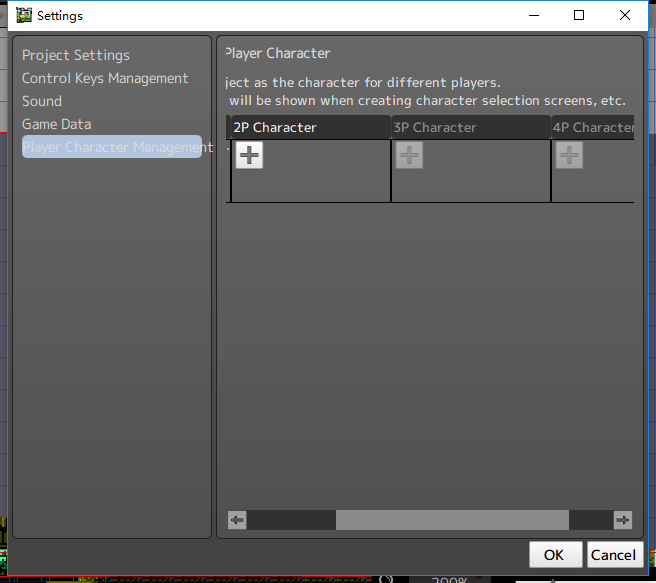The image size is (656, 583).
Task: Add a character under 2P Character
Action: click(x=249, y=155)
